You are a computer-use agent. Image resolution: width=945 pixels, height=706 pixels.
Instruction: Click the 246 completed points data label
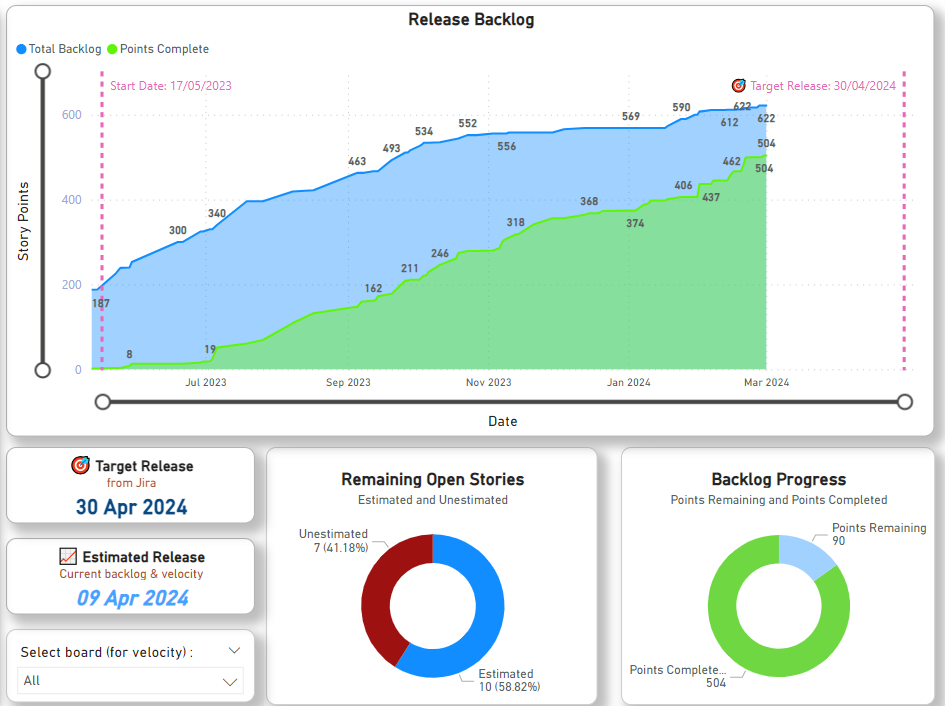pos(440,253)
